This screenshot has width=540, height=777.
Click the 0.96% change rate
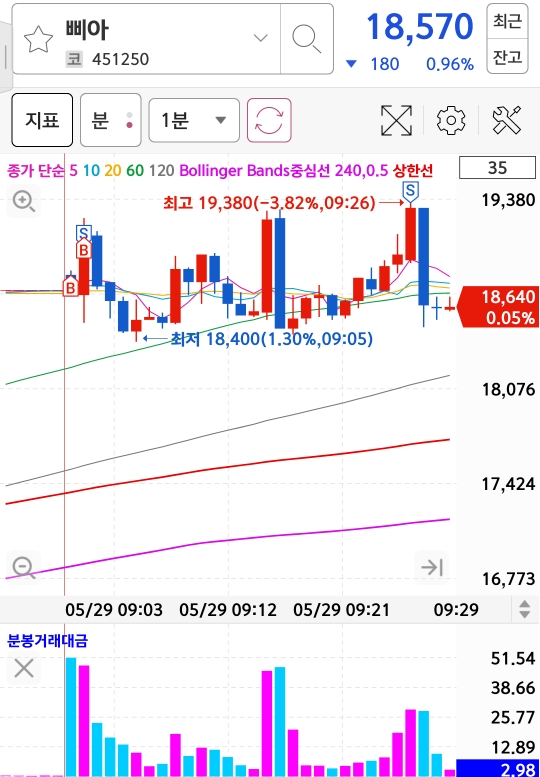tap(450, 64)
